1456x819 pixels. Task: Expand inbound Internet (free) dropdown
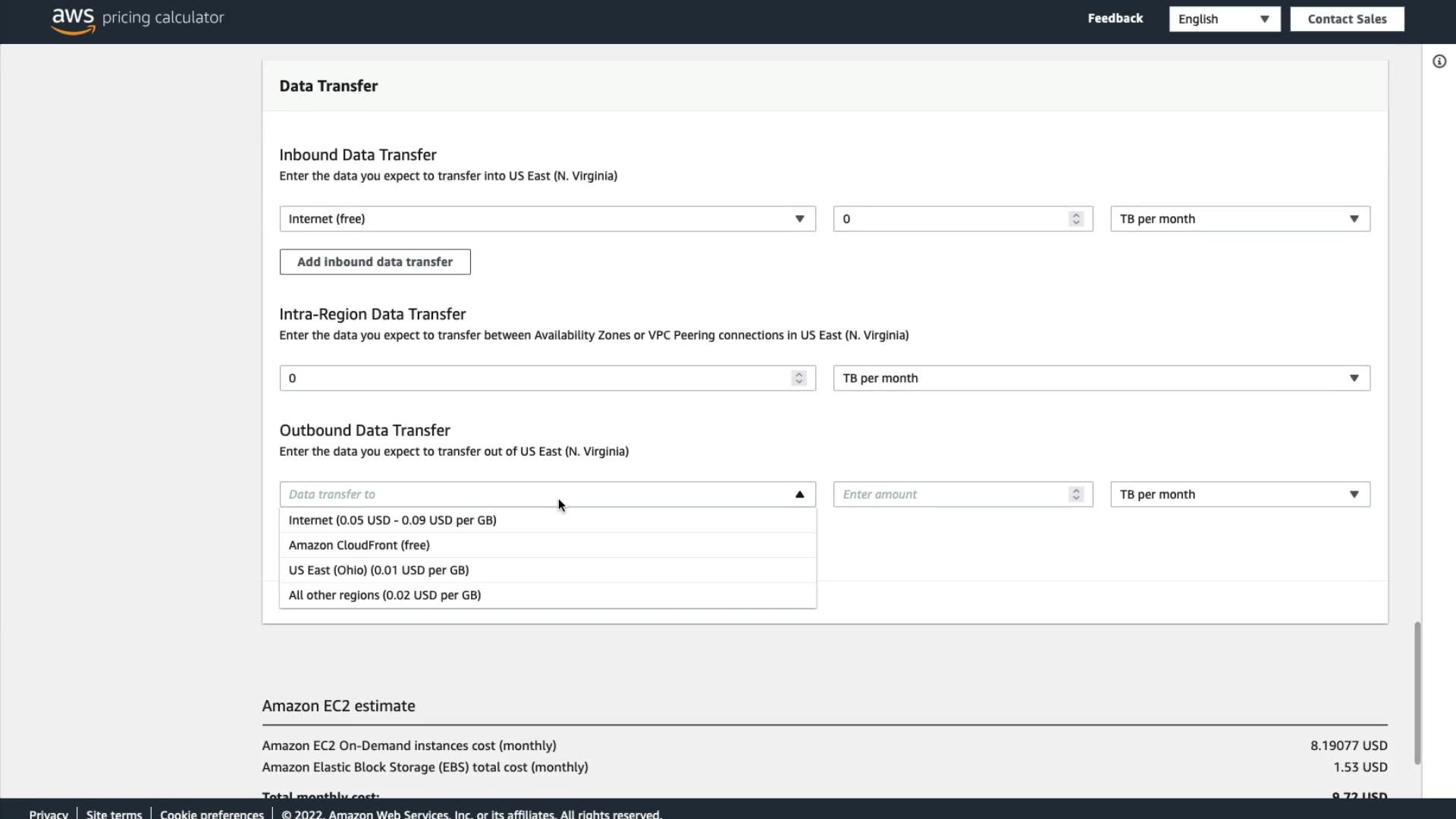point(547,219)
